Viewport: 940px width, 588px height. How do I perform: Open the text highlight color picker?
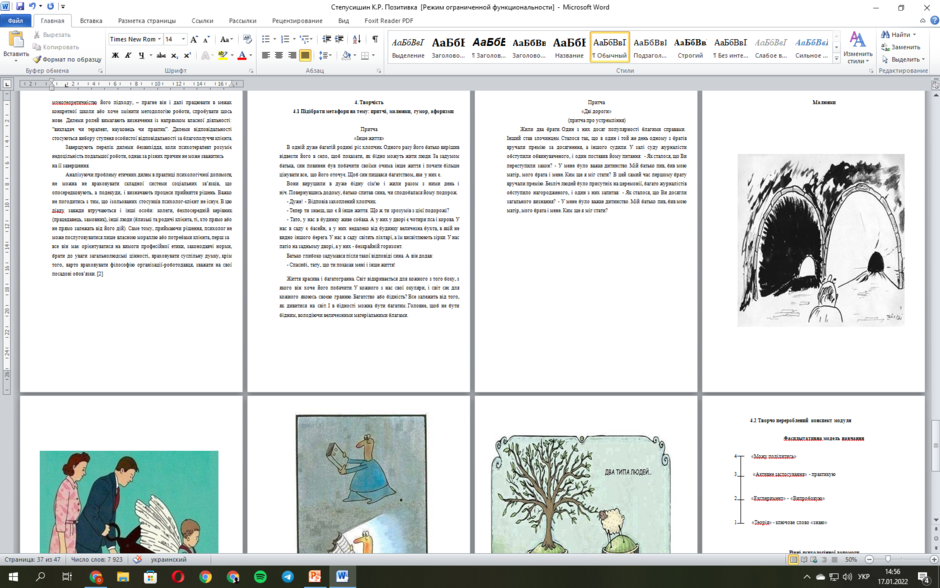pyautogui.click(x=233, y=56)
